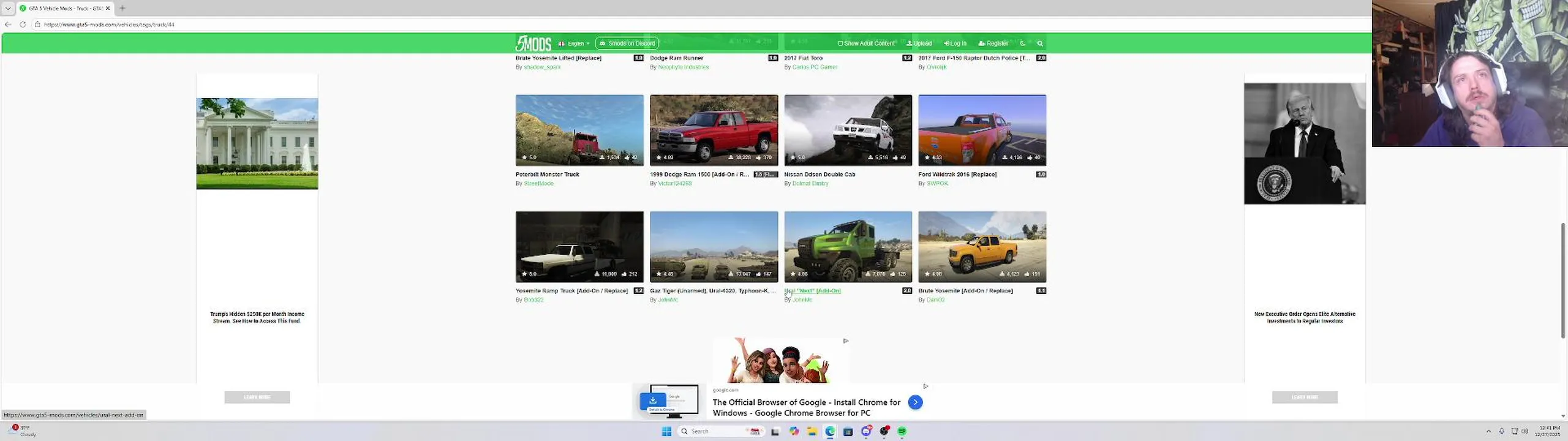Open Microsoft Edge from the taskbar

coord(830,431)
